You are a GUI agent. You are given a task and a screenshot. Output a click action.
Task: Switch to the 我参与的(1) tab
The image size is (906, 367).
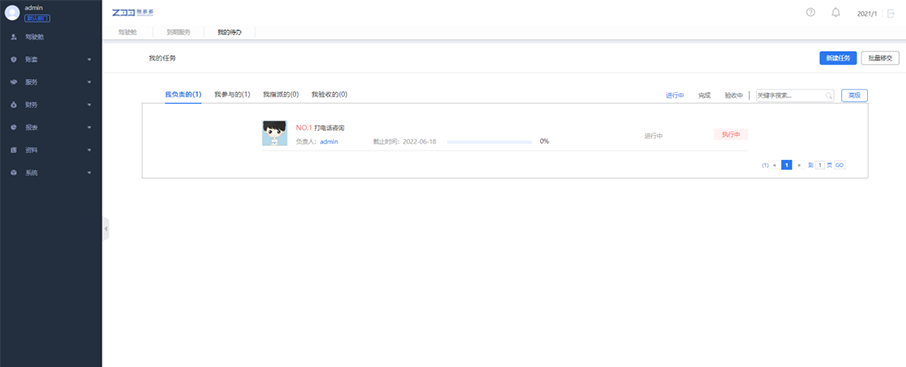click(x=232, y=94)
